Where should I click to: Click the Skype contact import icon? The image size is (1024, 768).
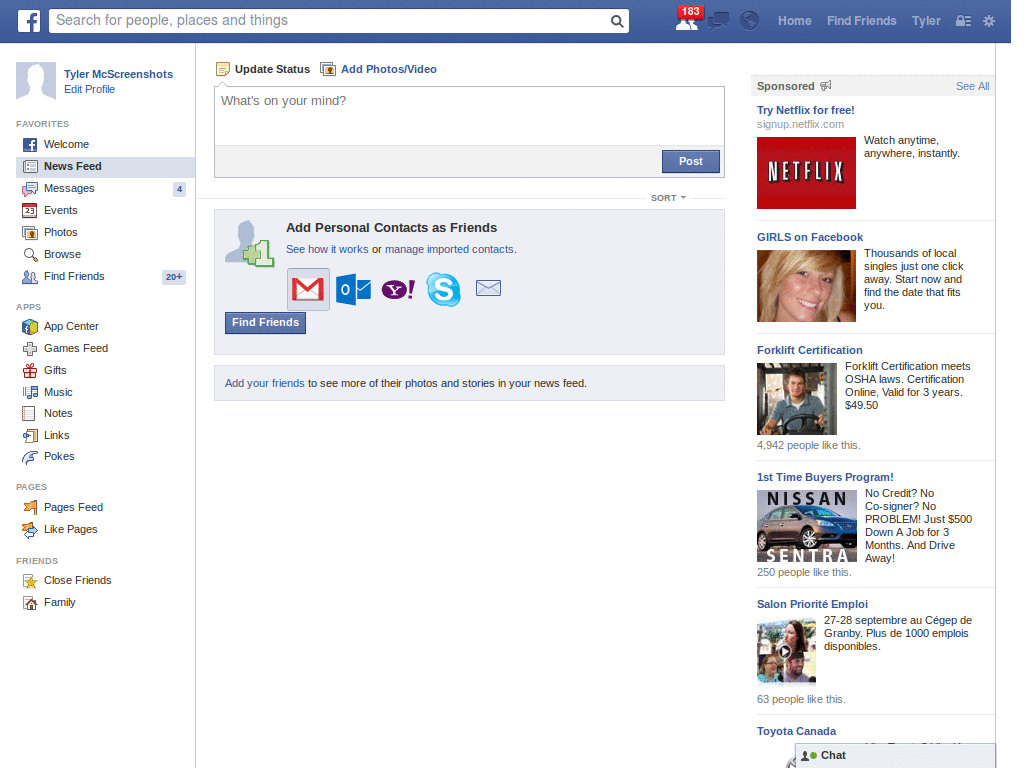click(x=443, y=289)
